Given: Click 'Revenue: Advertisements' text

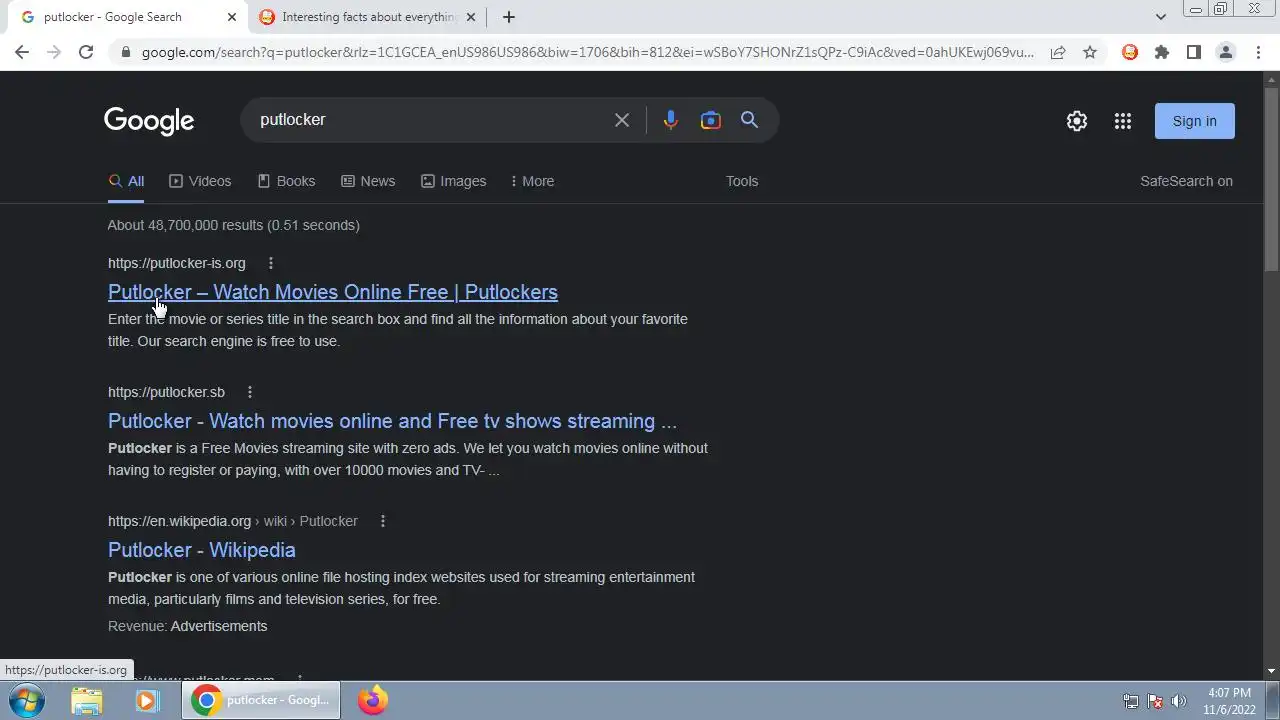Looking at the screenshot, I should (188, 626).
